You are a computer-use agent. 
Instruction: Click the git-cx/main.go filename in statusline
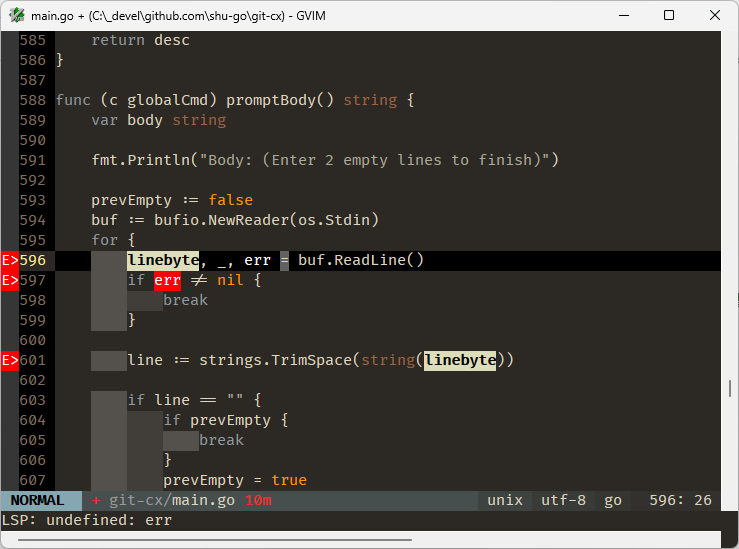point(172,500)
